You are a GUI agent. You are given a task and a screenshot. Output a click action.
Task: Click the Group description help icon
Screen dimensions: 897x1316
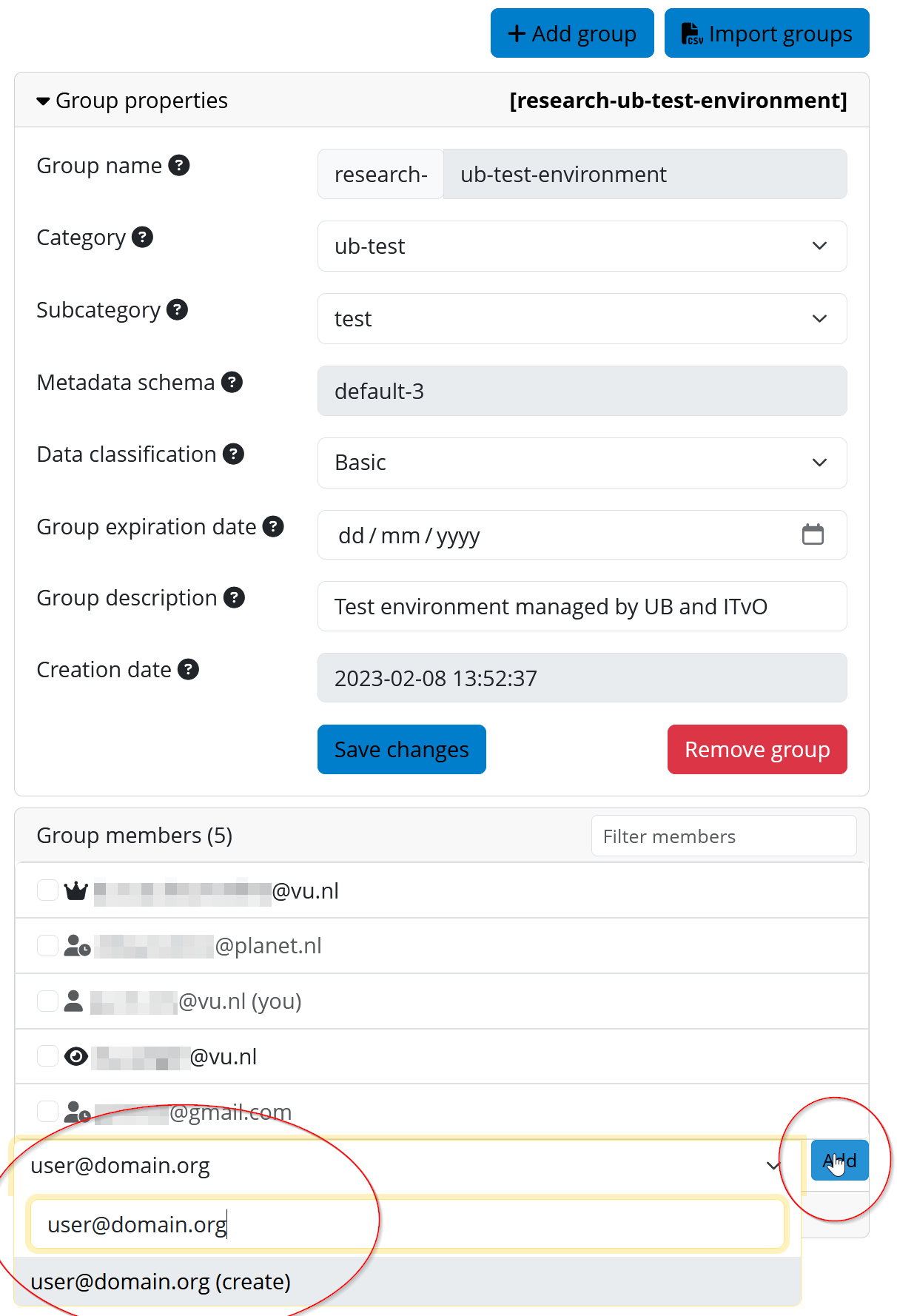click(x=235, y=597)
